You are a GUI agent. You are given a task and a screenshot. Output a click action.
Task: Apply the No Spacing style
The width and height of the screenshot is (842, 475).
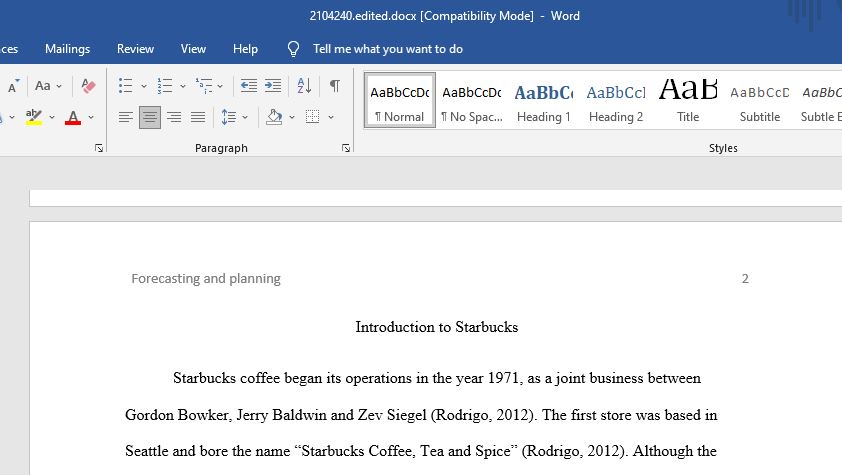pos(471,100)
